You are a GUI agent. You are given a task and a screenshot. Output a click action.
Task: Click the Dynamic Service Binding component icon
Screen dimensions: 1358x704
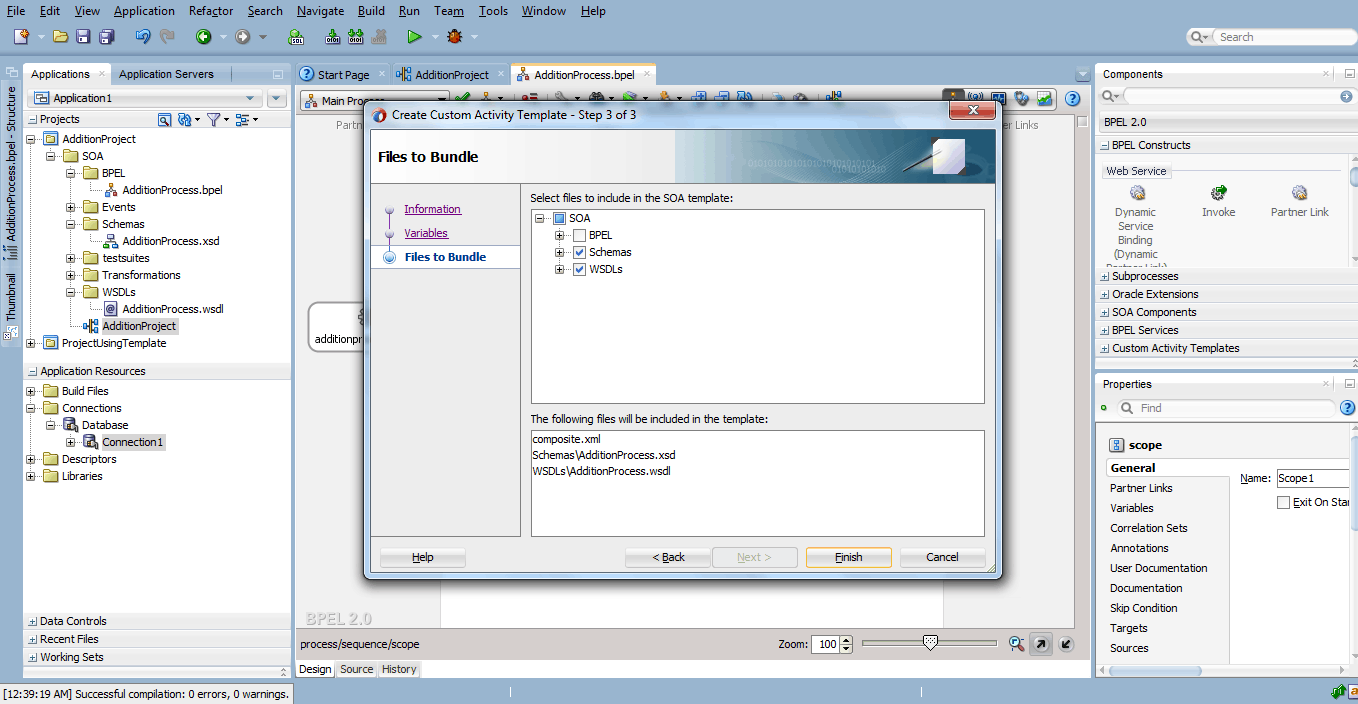coord(1136,193)
